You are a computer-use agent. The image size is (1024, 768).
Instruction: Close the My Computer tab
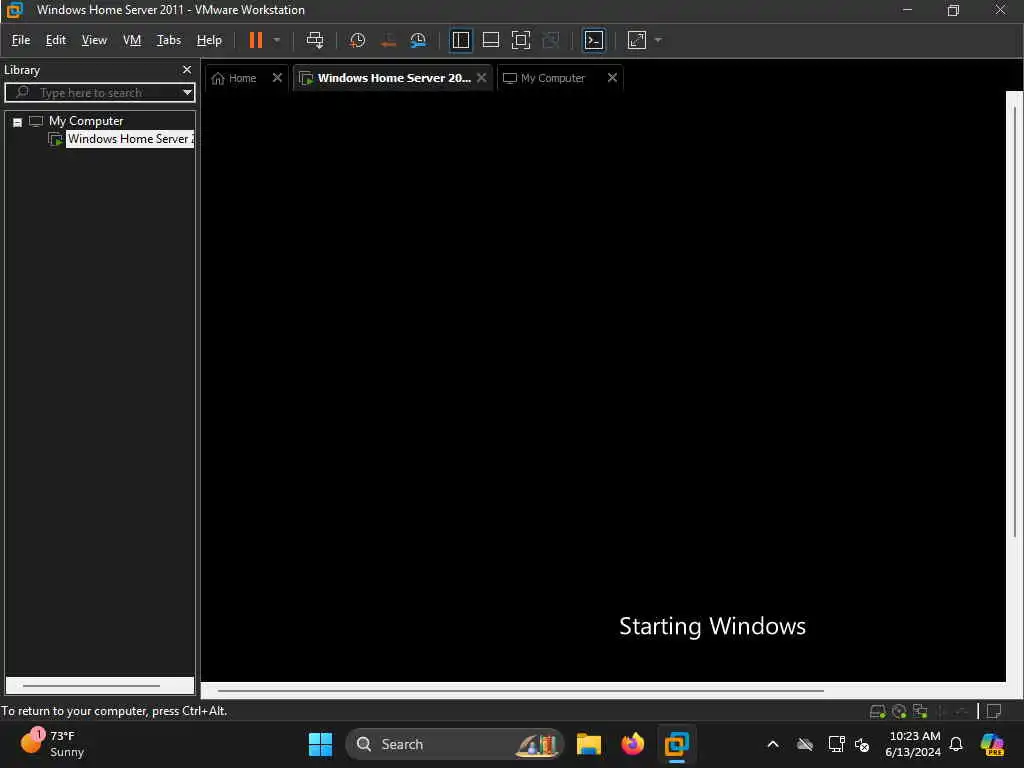coord(612,78)
